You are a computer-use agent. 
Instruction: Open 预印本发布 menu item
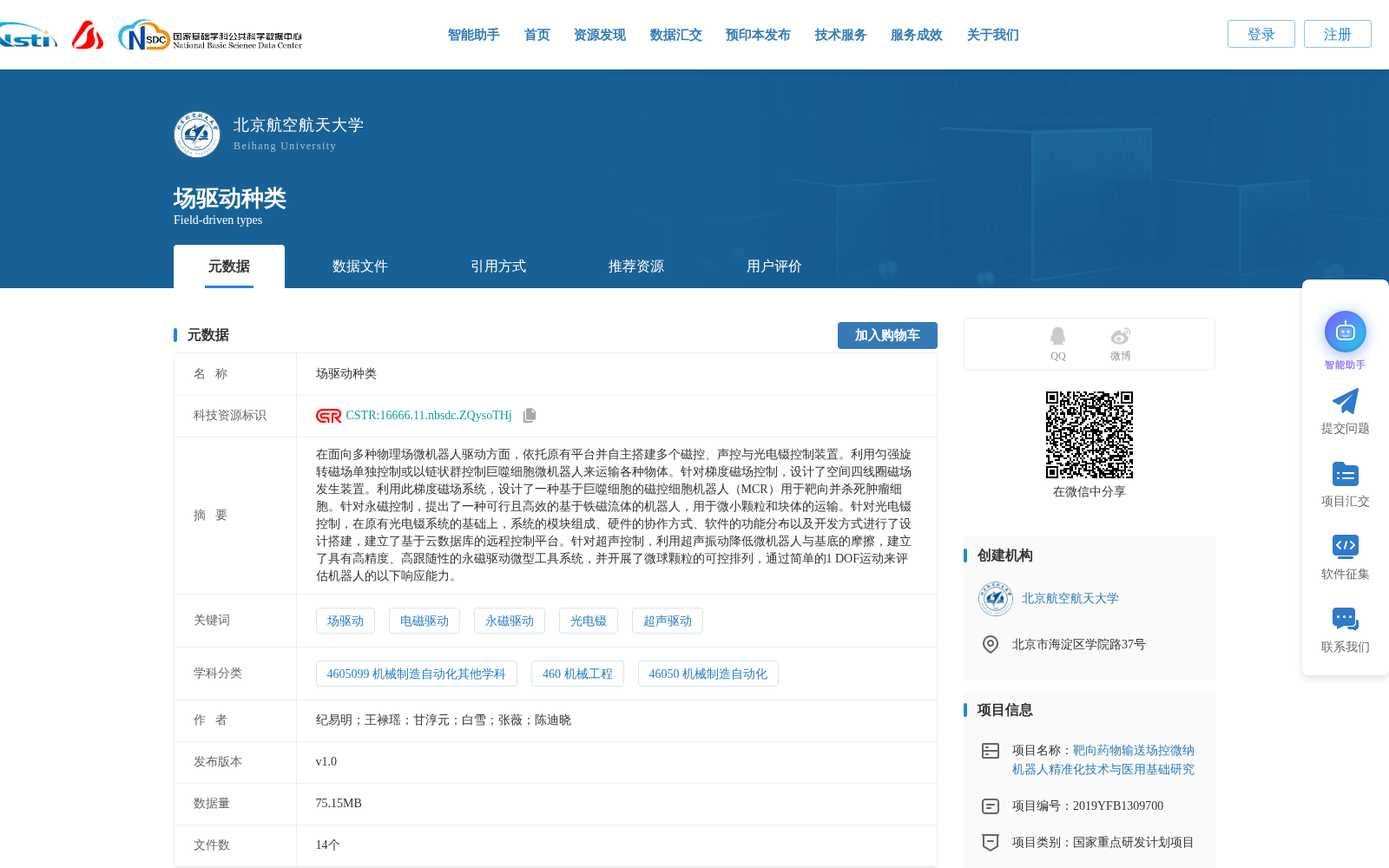tap(758, 35)
